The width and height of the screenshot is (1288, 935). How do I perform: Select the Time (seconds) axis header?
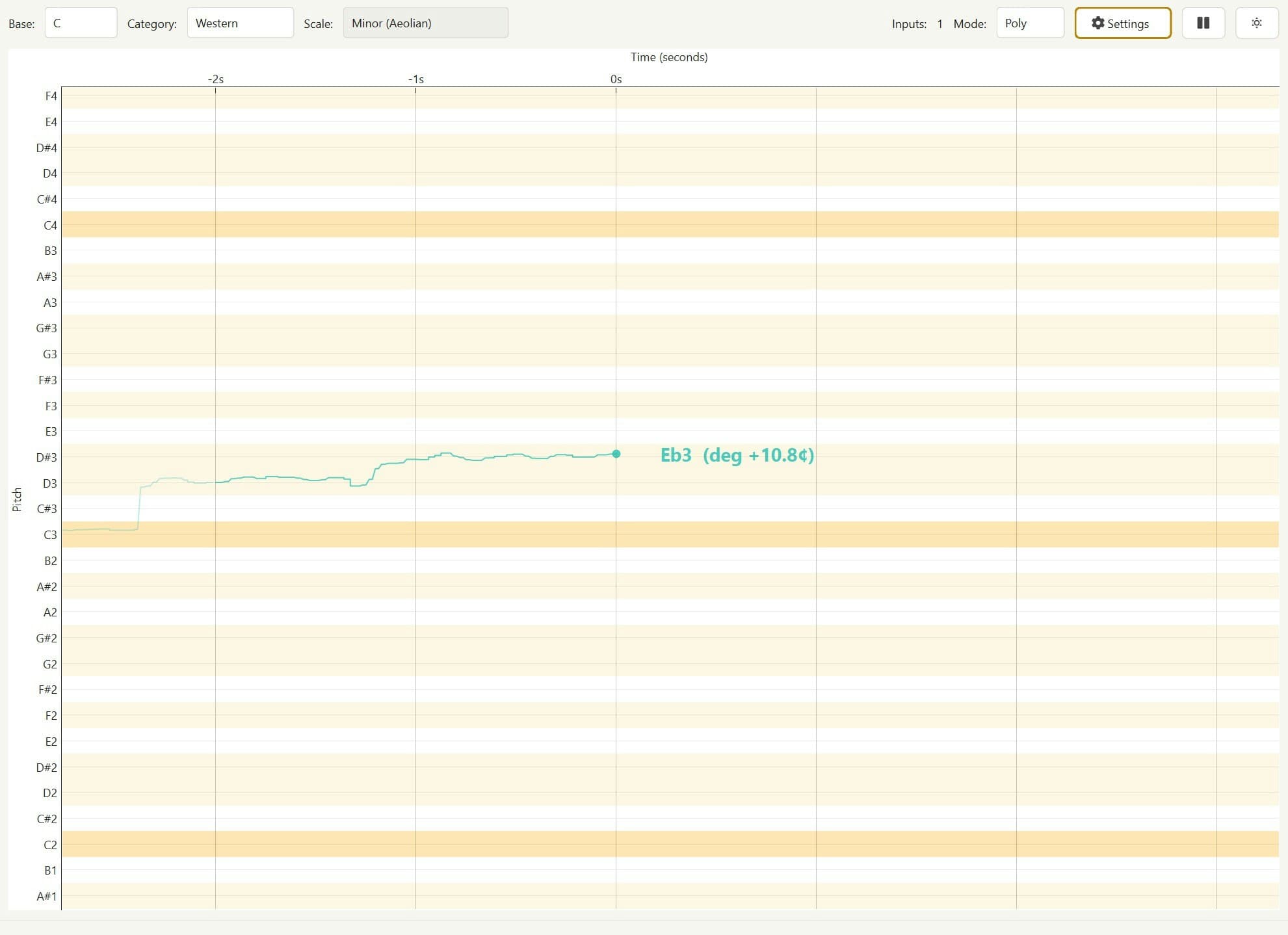(668, 57)
